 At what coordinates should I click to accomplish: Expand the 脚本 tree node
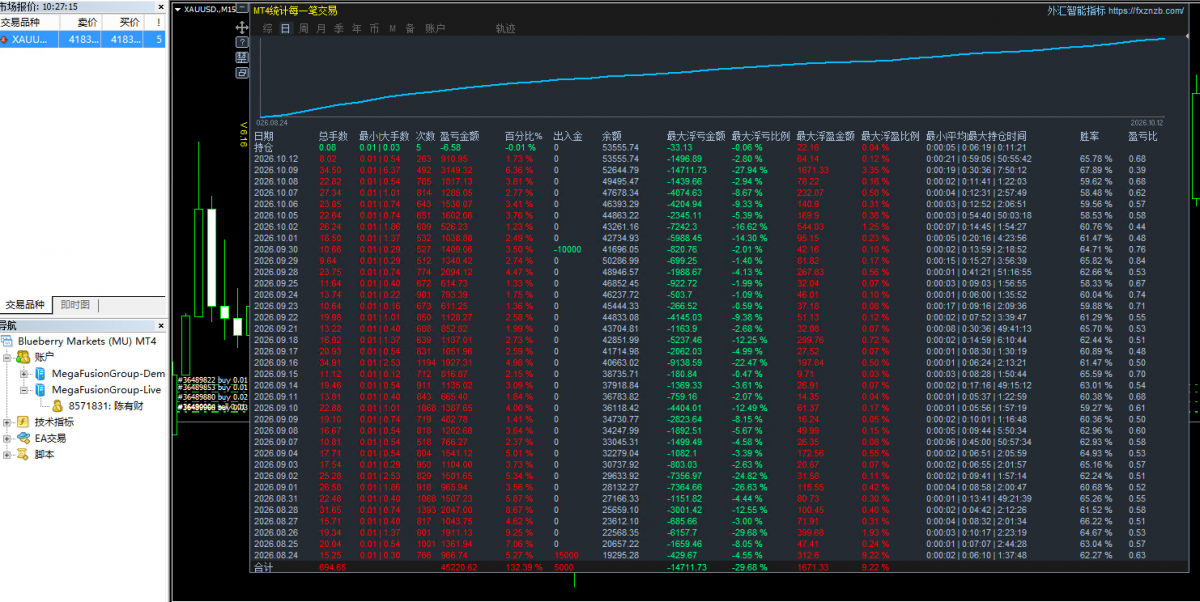click(x=8, y=454)
